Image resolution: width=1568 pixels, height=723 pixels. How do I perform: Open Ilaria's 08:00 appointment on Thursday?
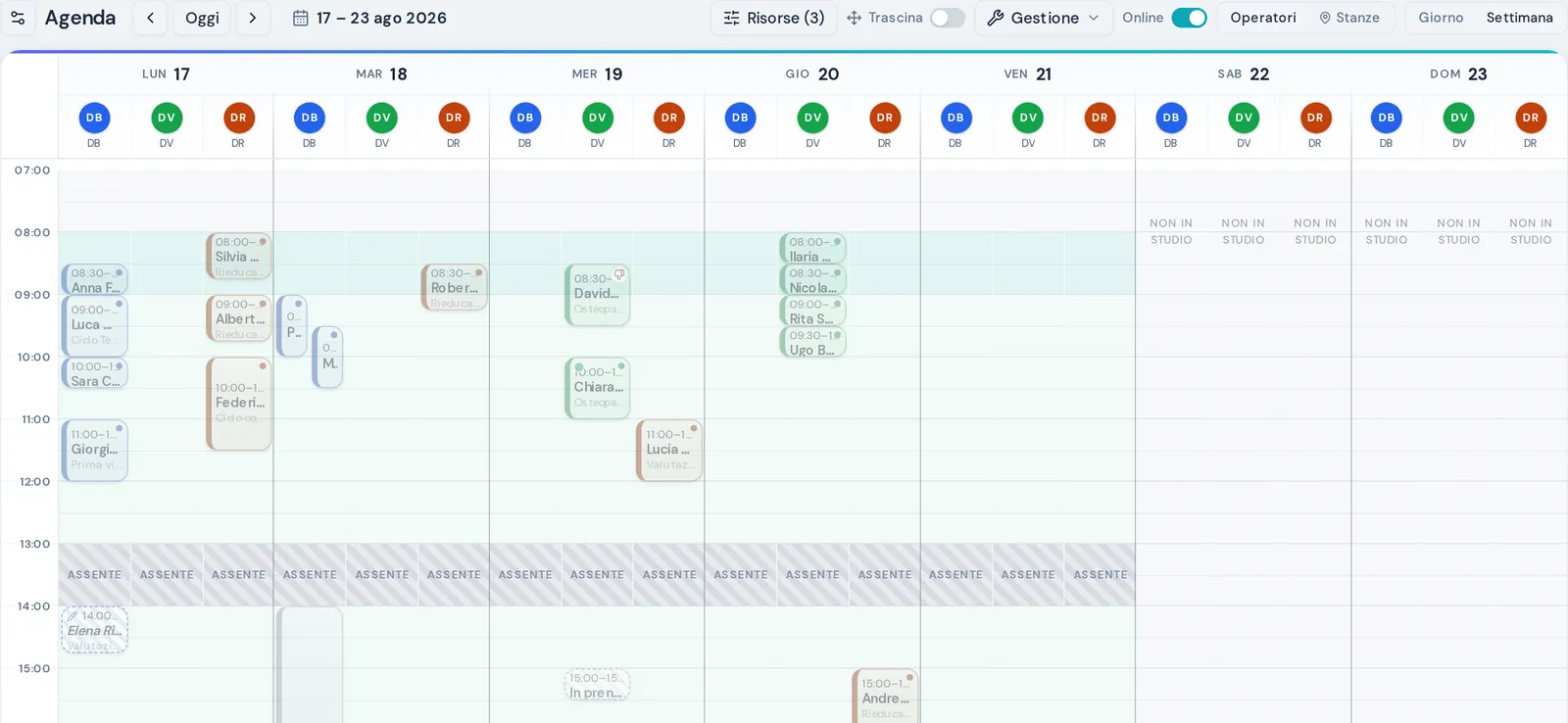[x=812, y=249]
